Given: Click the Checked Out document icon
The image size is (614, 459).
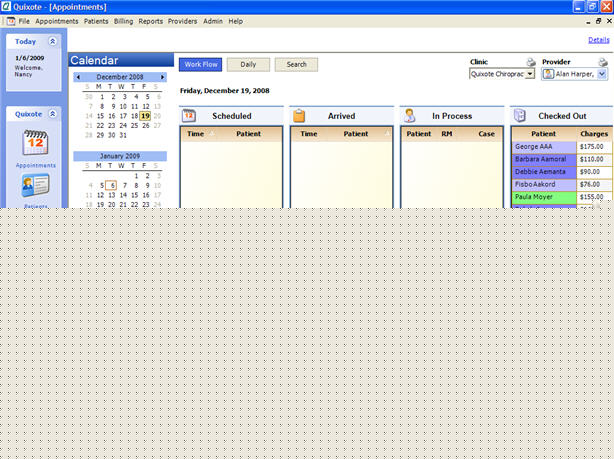Looking at the screenshot, I should pos(520,116).
